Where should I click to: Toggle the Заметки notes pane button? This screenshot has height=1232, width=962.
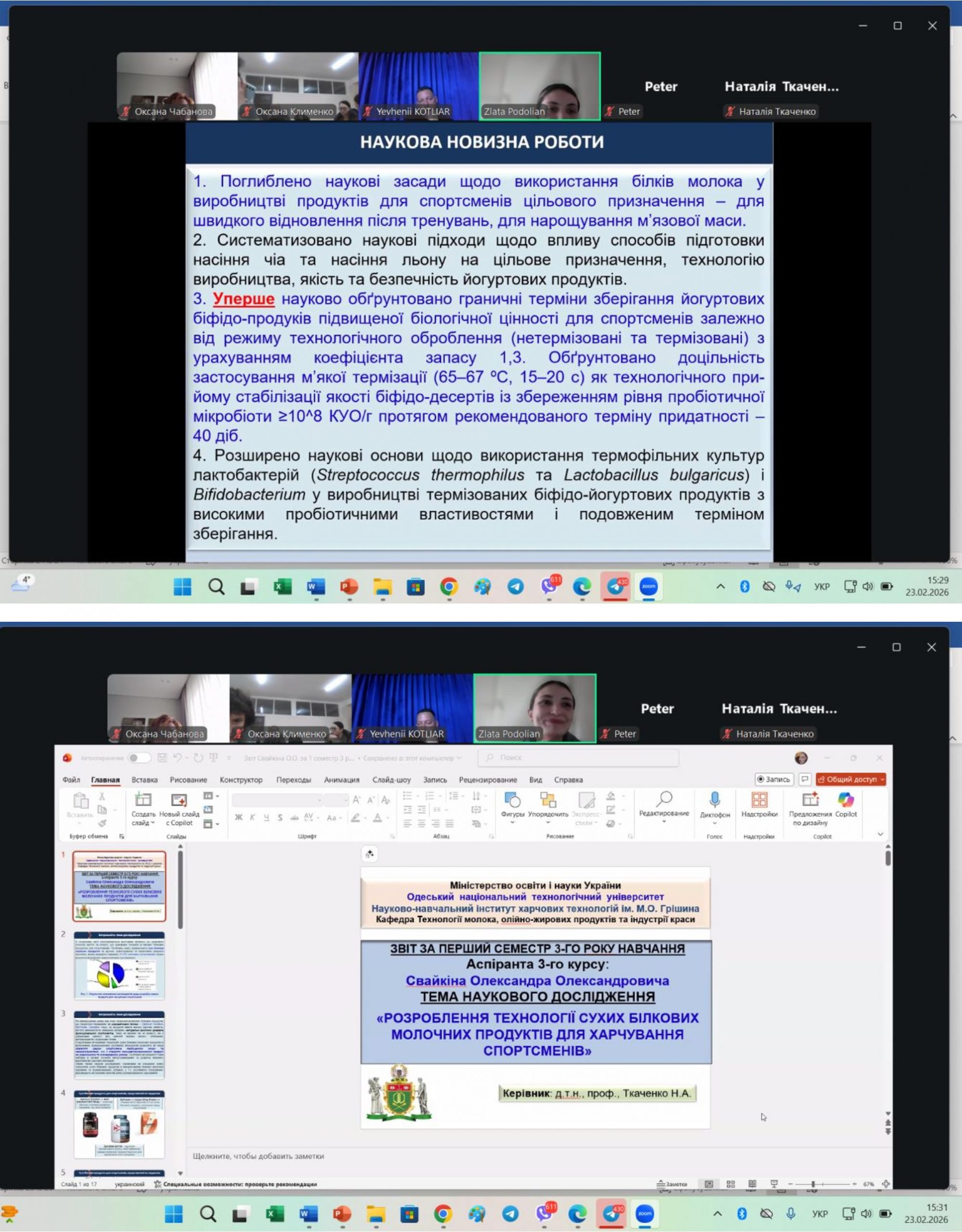click(673, 1184)
